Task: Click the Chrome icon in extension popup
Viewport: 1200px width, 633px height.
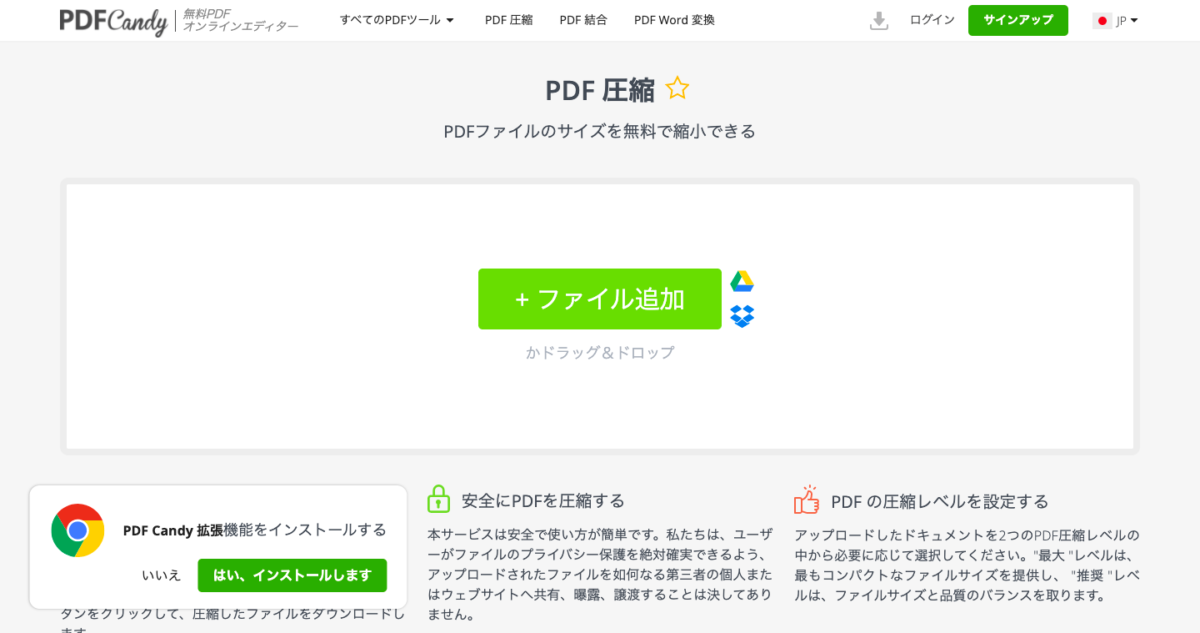Action: pos(78,530)
